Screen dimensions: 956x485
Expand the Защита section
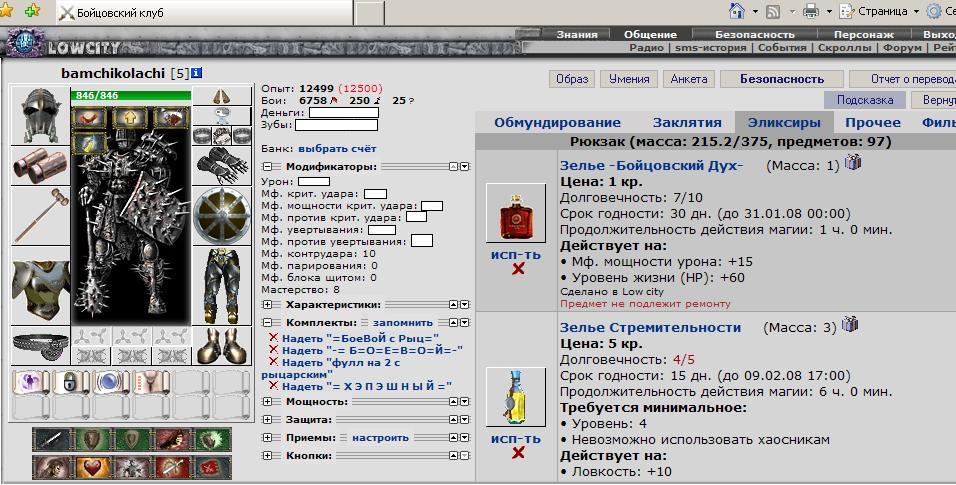point(267,420)
